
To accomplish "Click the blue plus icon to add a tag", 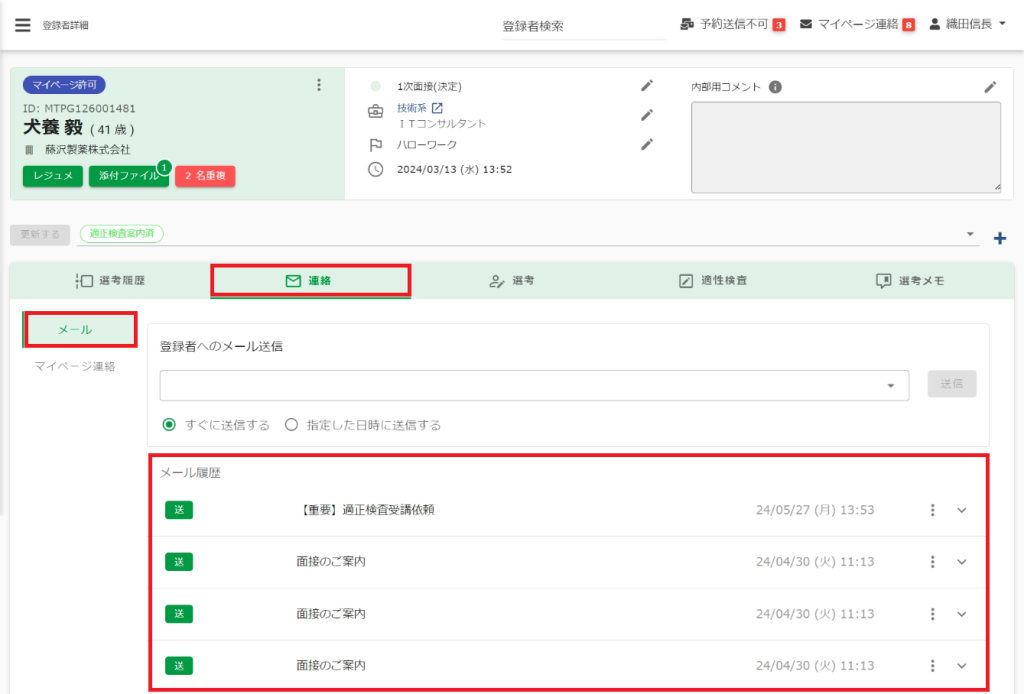I will [x=999, y=238].
